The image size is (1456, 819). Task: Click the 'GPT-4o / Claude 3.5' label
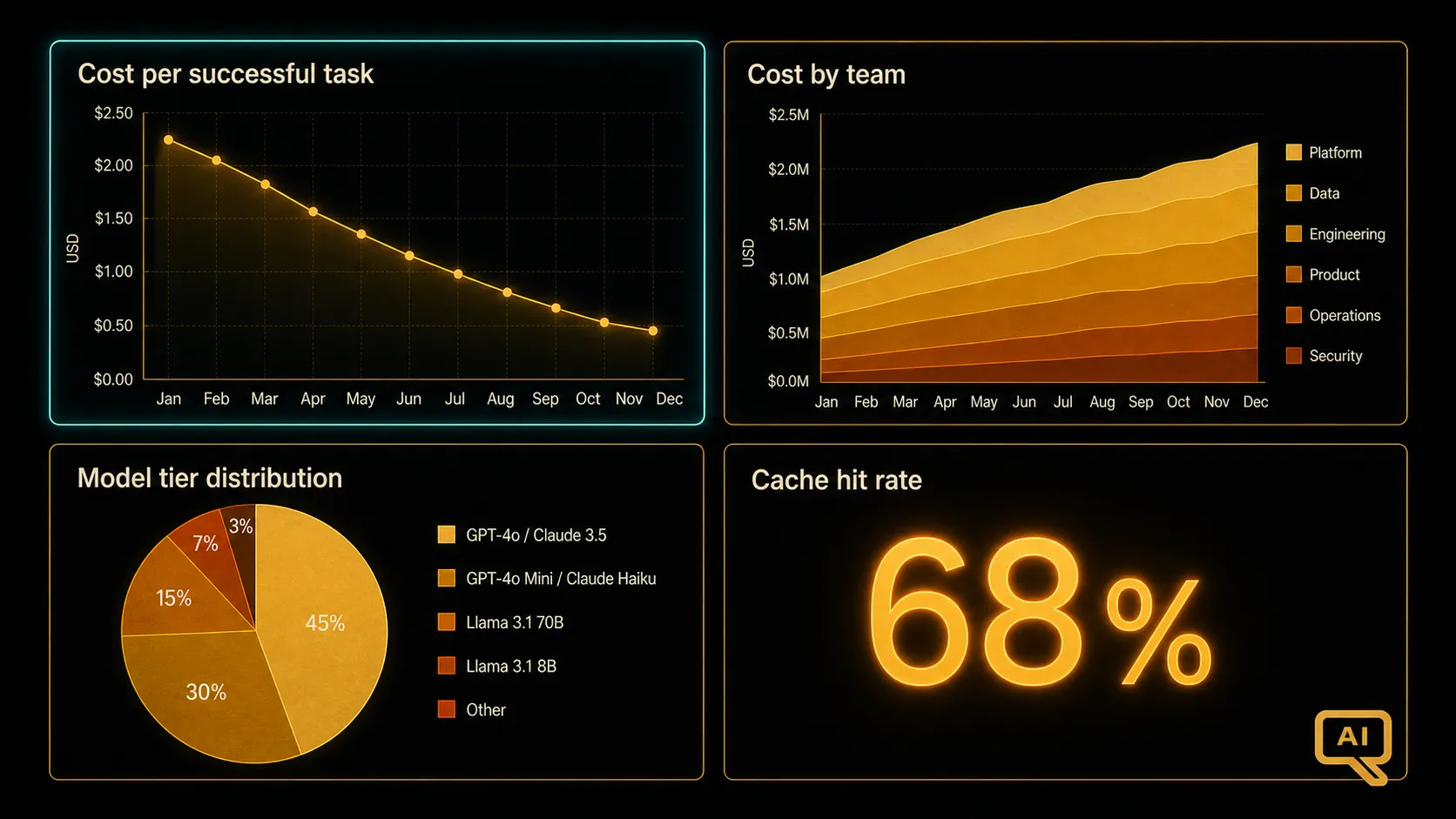tap(536, 535)
